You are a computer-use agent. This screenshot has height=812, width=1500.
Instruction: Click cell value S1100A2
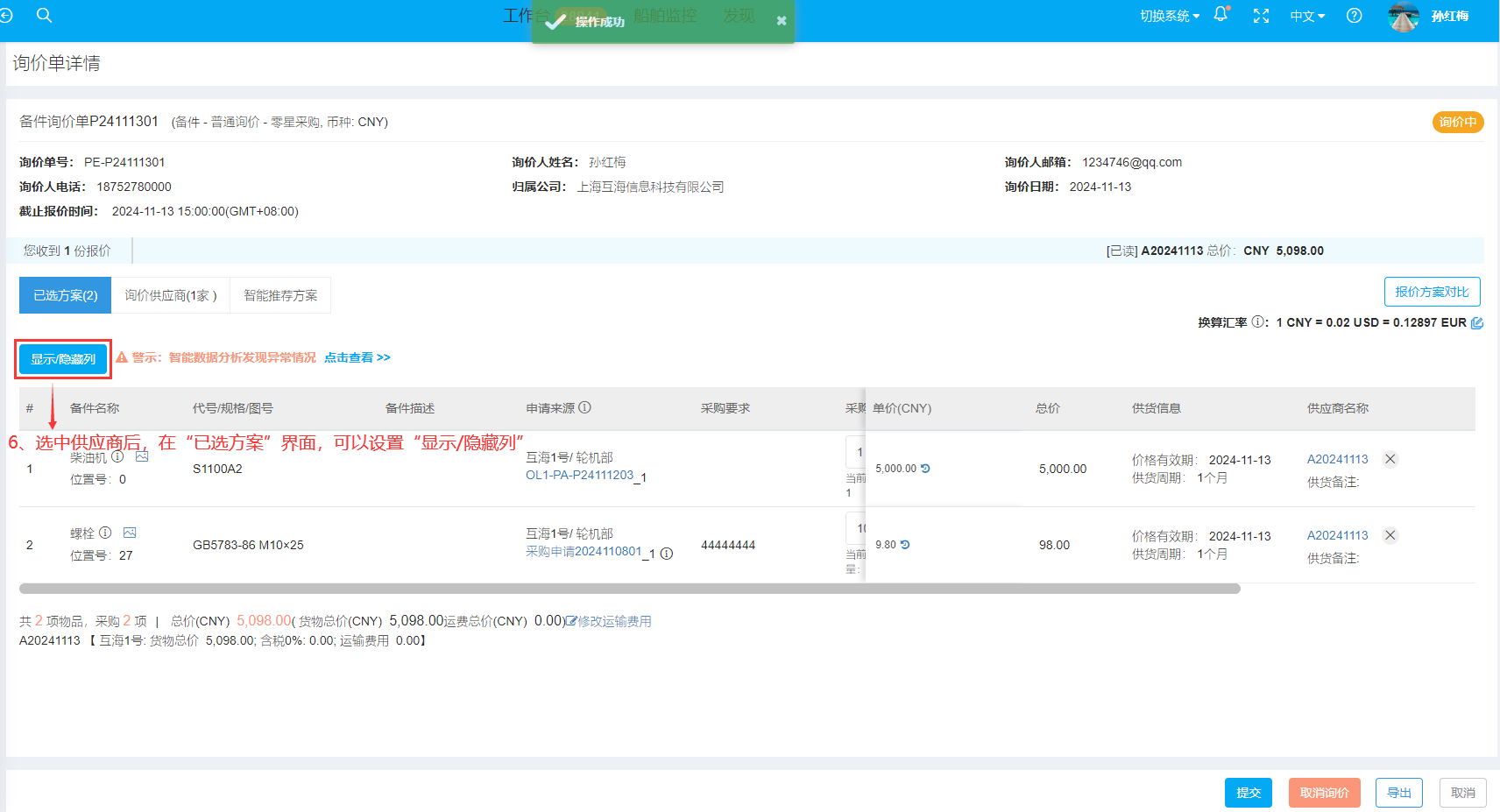pyautogui.click(x=217, y=469)
